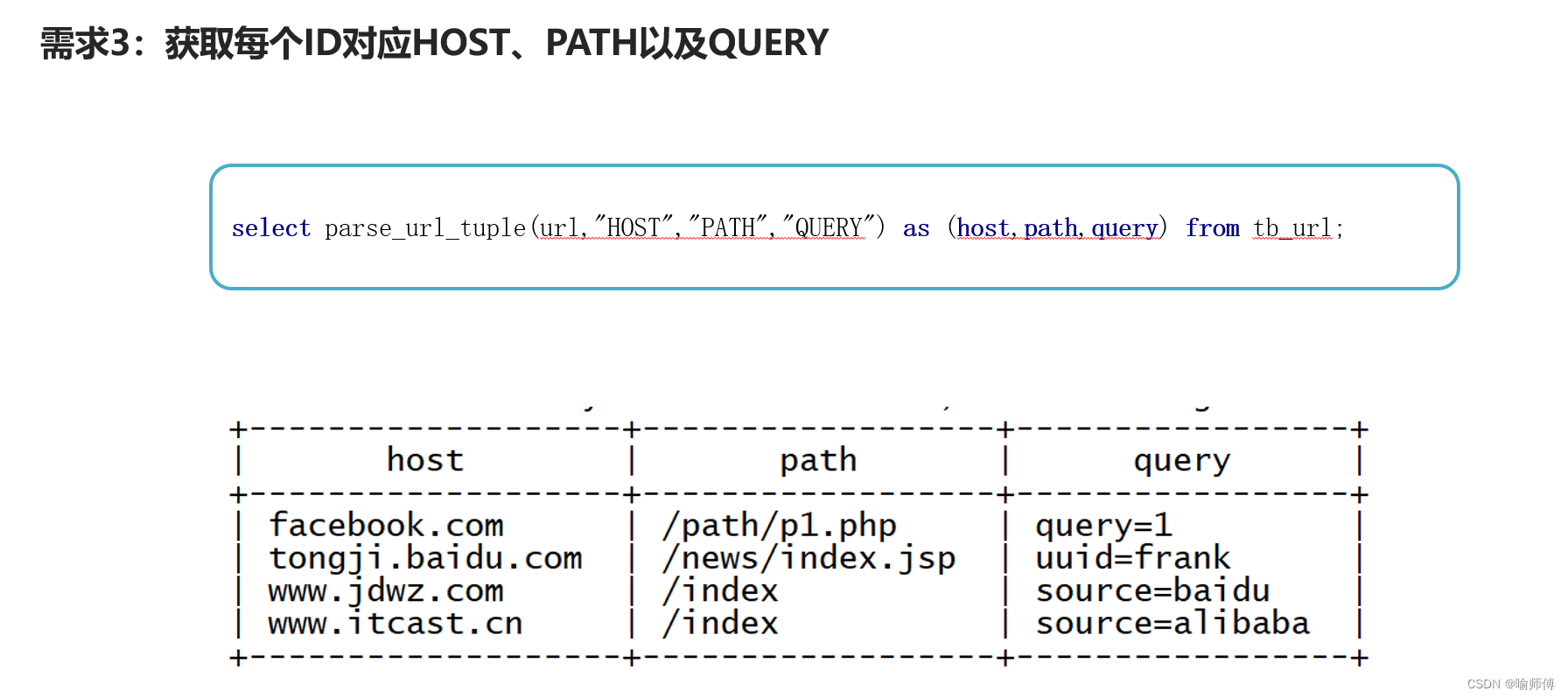Click the source=baidu cell
This screenshot has height=698, width=1568.
(x=1153, y=590)
